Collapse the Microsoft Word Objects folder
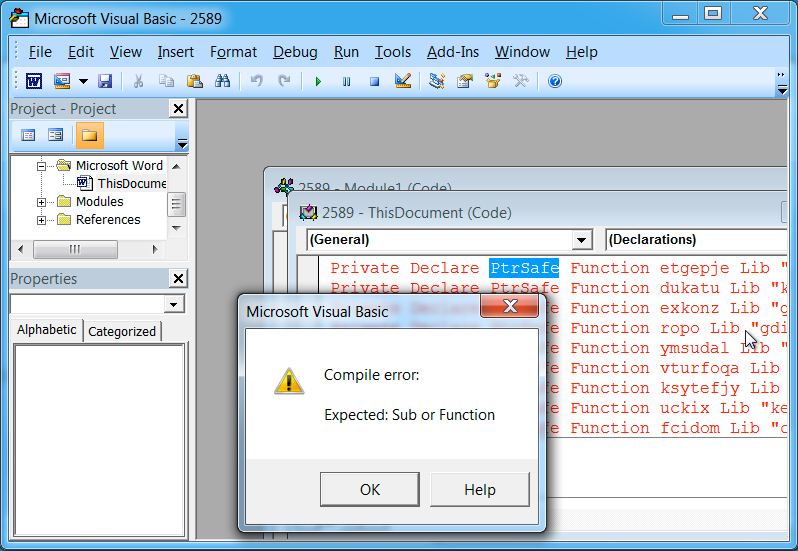Screen dimensions: 798x551 click(42, 166)
